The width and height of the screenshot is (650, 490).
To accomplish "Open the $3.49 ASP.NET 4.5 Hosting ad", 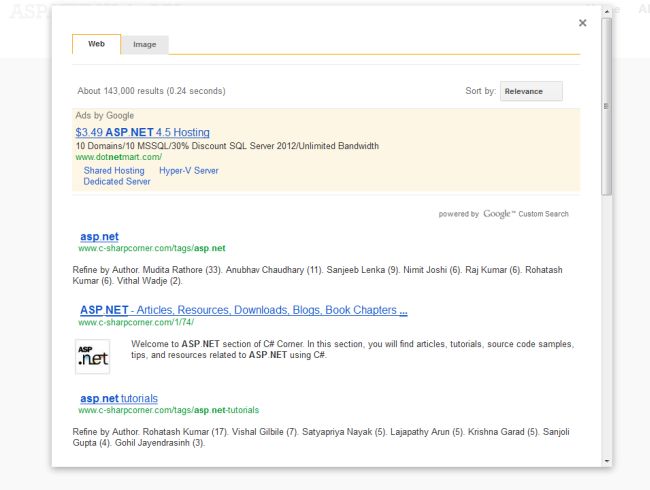I will point(143,132).
